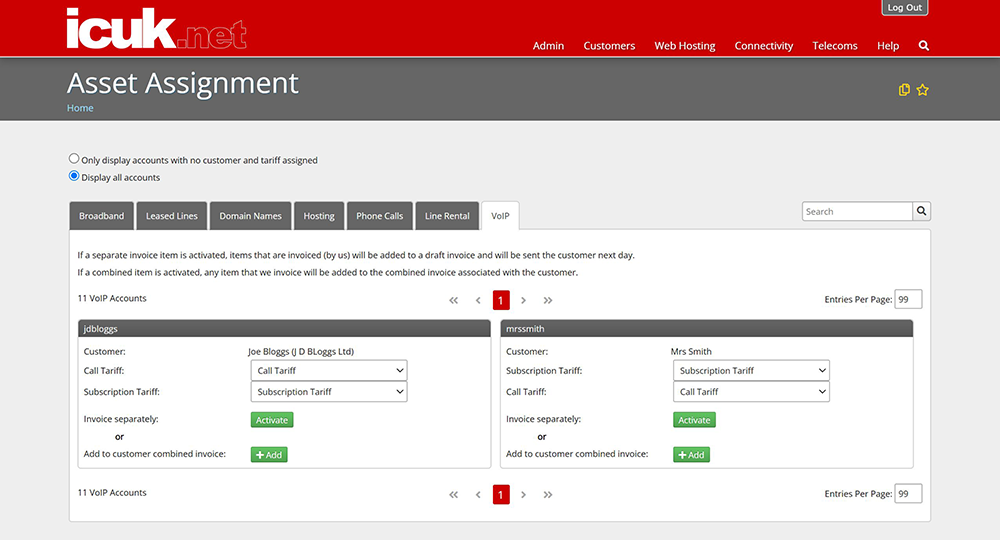The height and width of the screenshot is (540, 1000).
Task: Open the Help menu
Action: point(888,46)
